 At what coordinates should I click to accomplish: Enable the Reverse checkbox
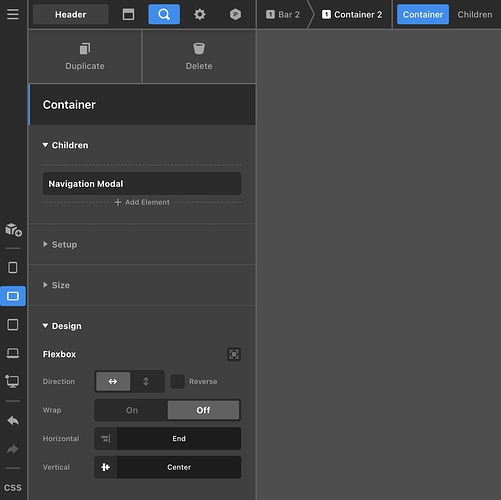tap(177, 381)
